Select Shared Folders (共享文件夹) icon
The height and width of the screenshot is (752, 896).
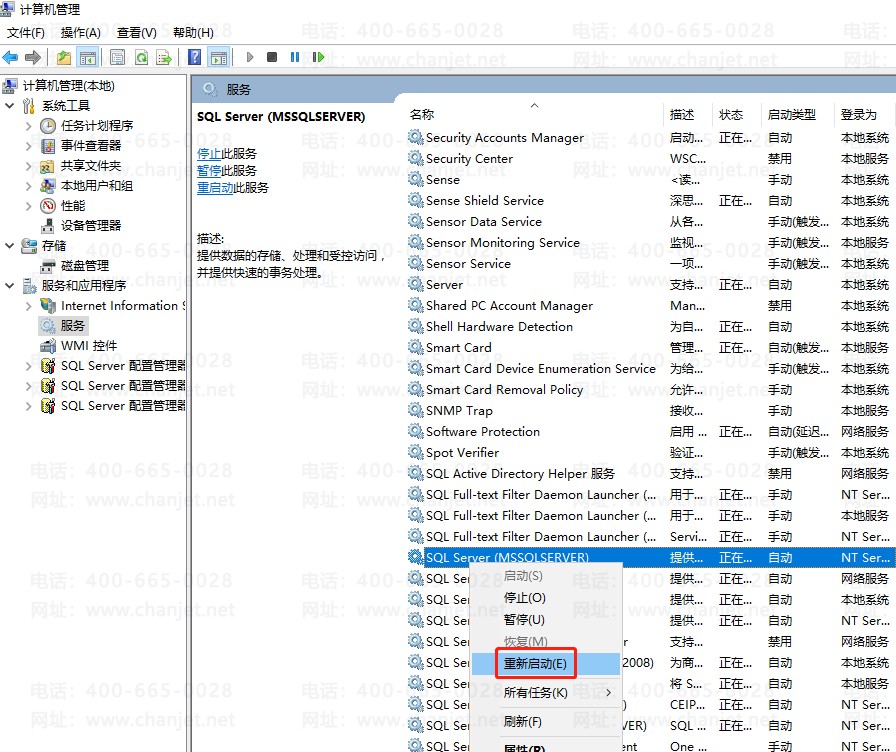(x=48, y=166)
